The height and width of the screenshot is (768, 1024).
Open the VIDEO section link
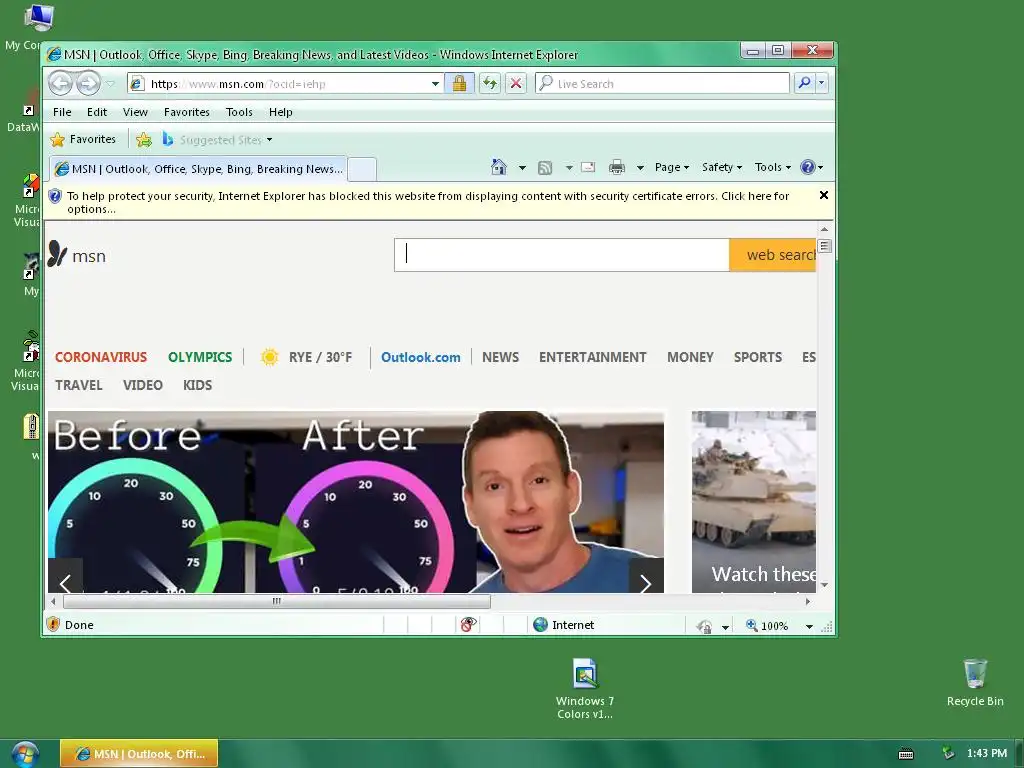142,385
